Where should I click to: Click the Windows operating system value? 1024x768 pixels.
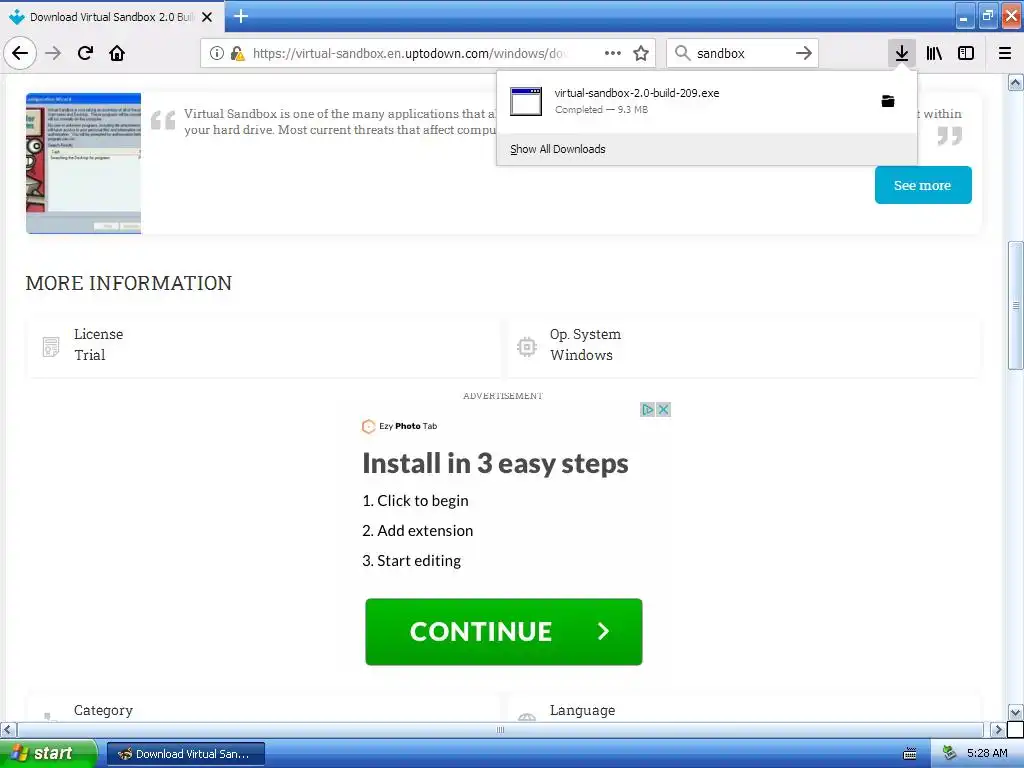[581, 355]
